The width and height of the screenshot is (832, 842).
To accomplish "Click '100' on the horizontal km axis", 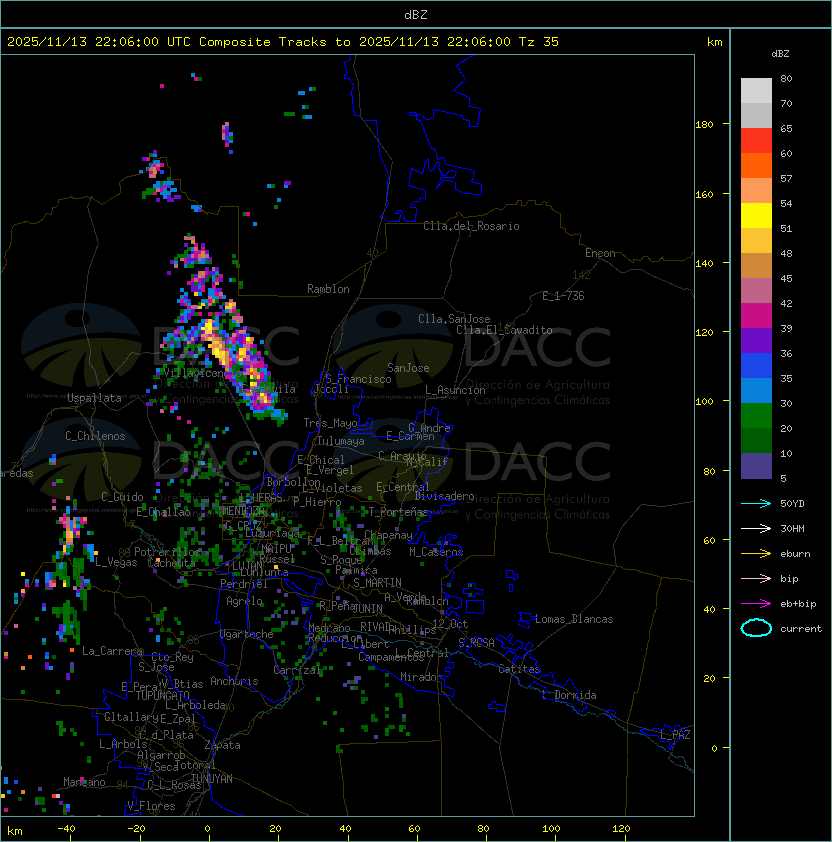I will coord(551,829).
